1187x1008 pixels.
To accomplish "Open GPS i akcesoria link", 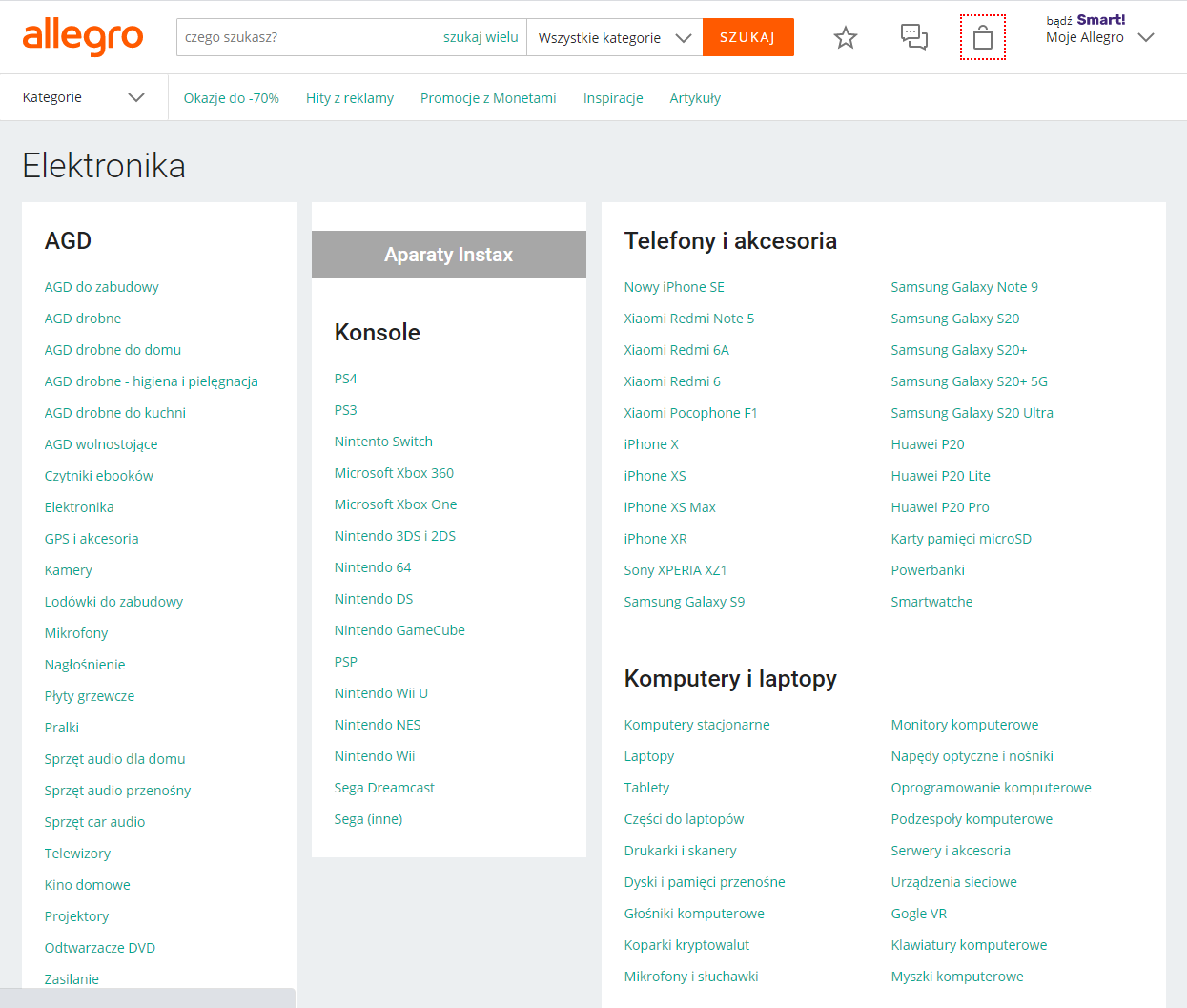I will pos(92,539).
